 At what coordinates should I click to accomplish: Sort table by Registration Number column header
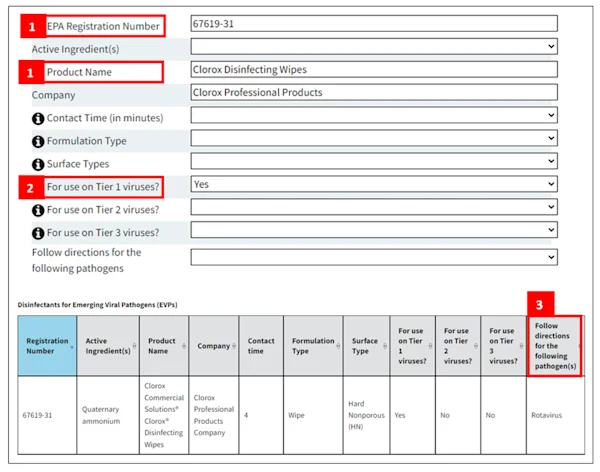point(47,346)
